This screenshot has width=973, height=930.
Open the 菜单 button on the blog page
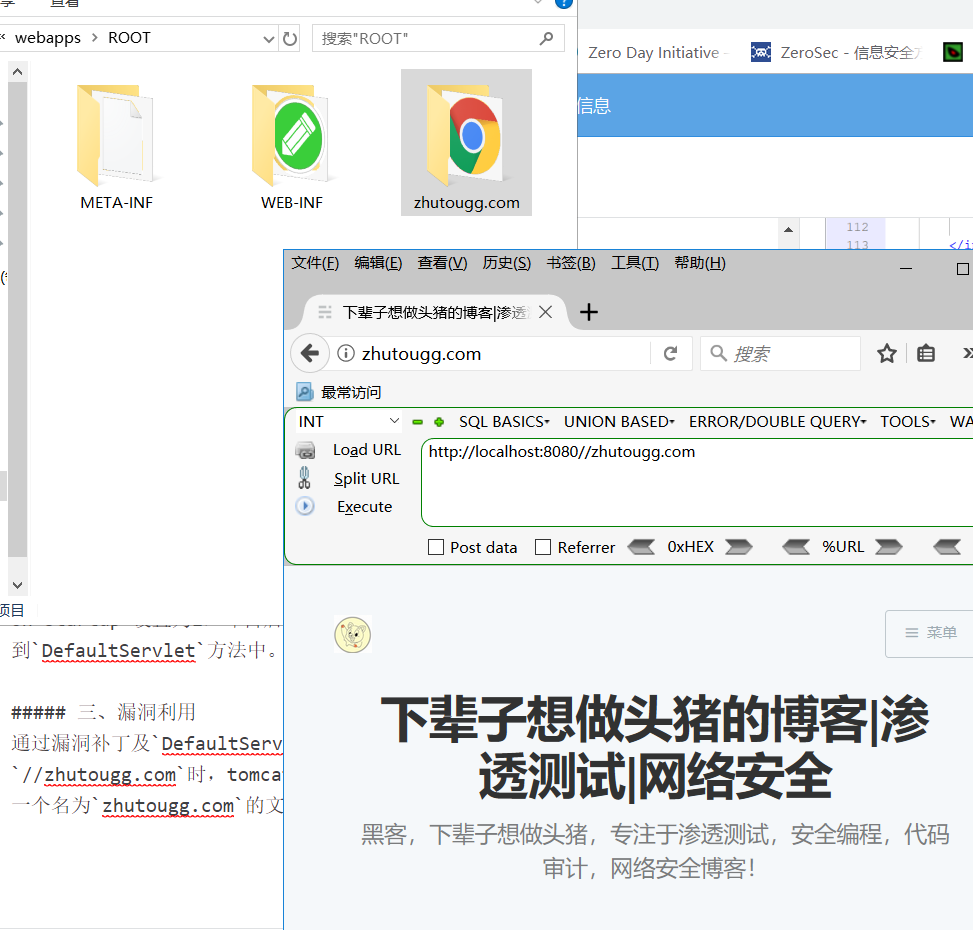pyautogui.click(x=928, y=633)
